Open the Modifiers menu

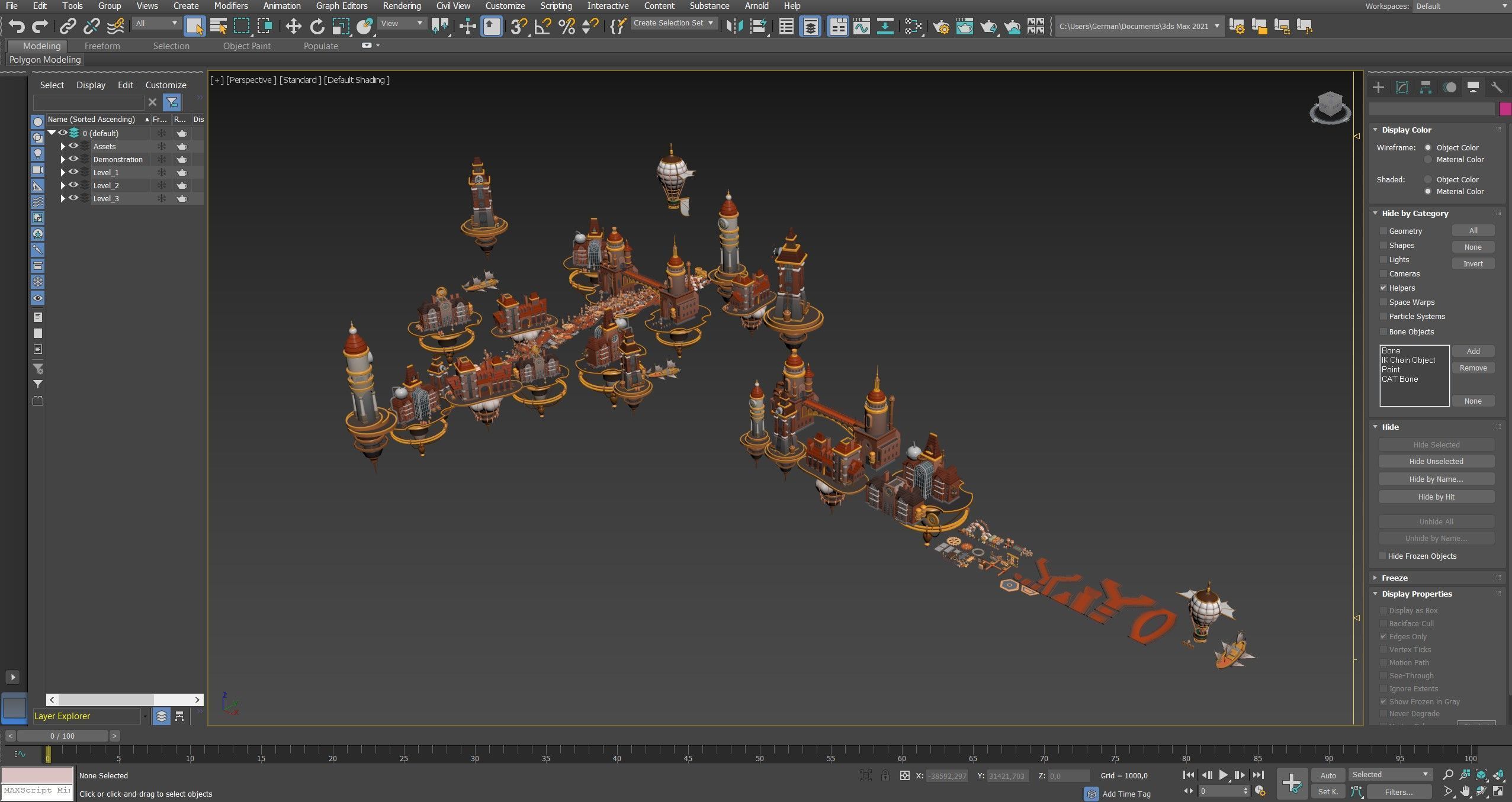click(x=231, y=6)
